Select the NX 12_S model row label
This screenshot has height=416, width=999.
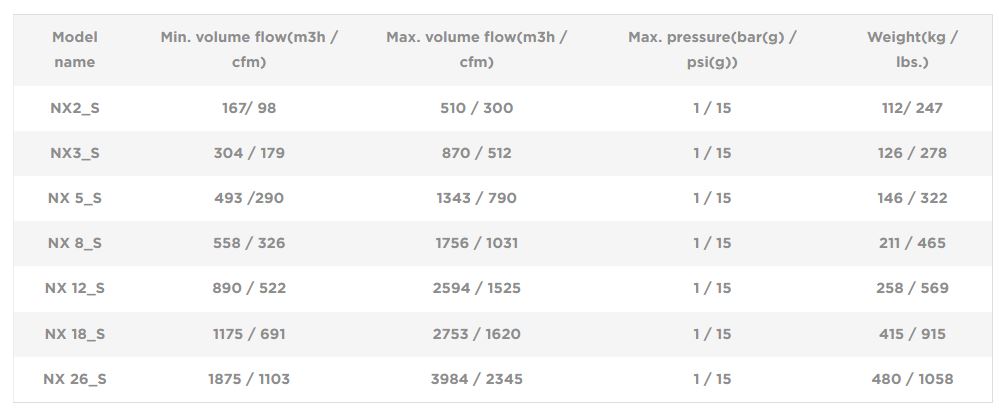(x=75, y=288)
